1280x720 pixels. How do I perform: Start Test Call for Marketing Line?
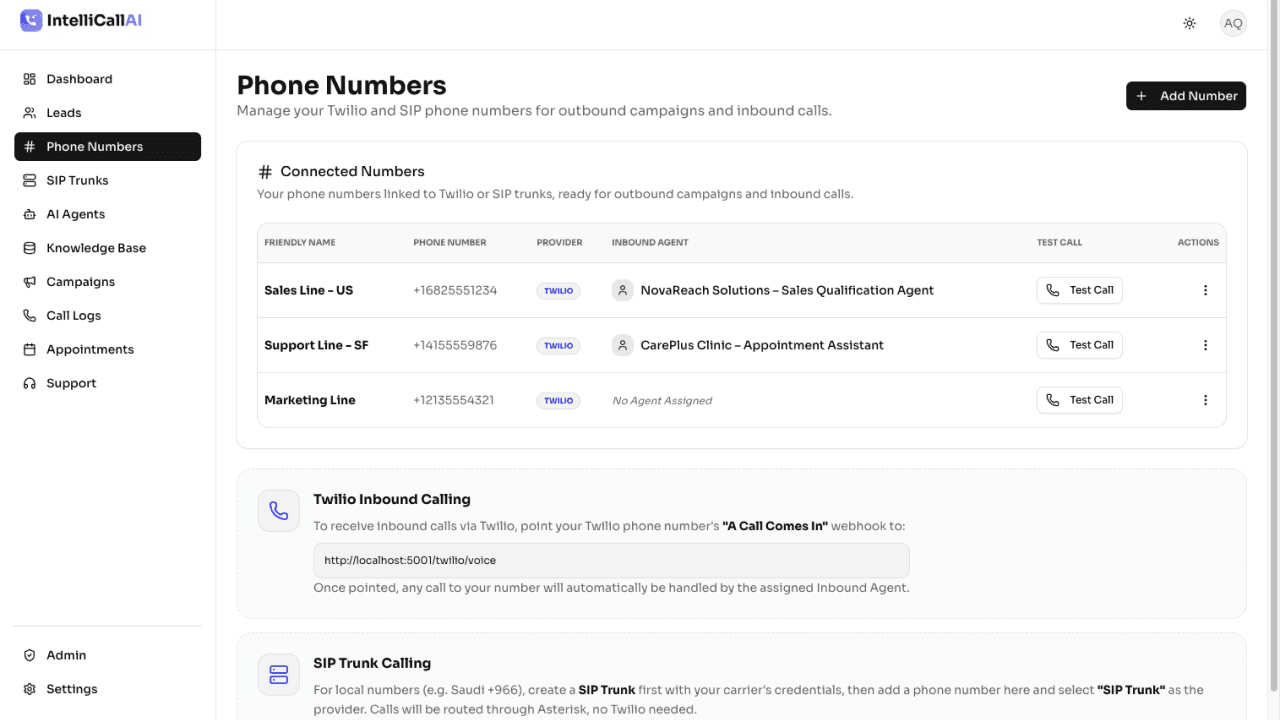(1080, 400)
